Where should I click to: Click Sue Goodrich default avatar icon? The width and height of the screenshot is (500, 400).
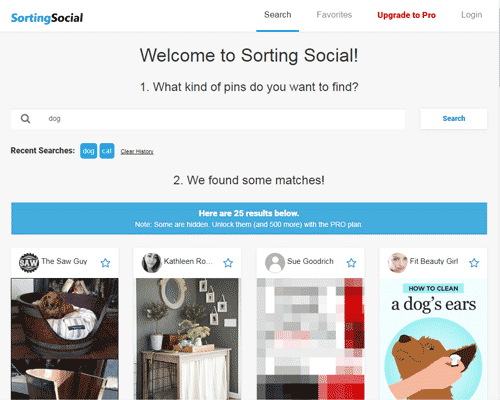(275, 263)
